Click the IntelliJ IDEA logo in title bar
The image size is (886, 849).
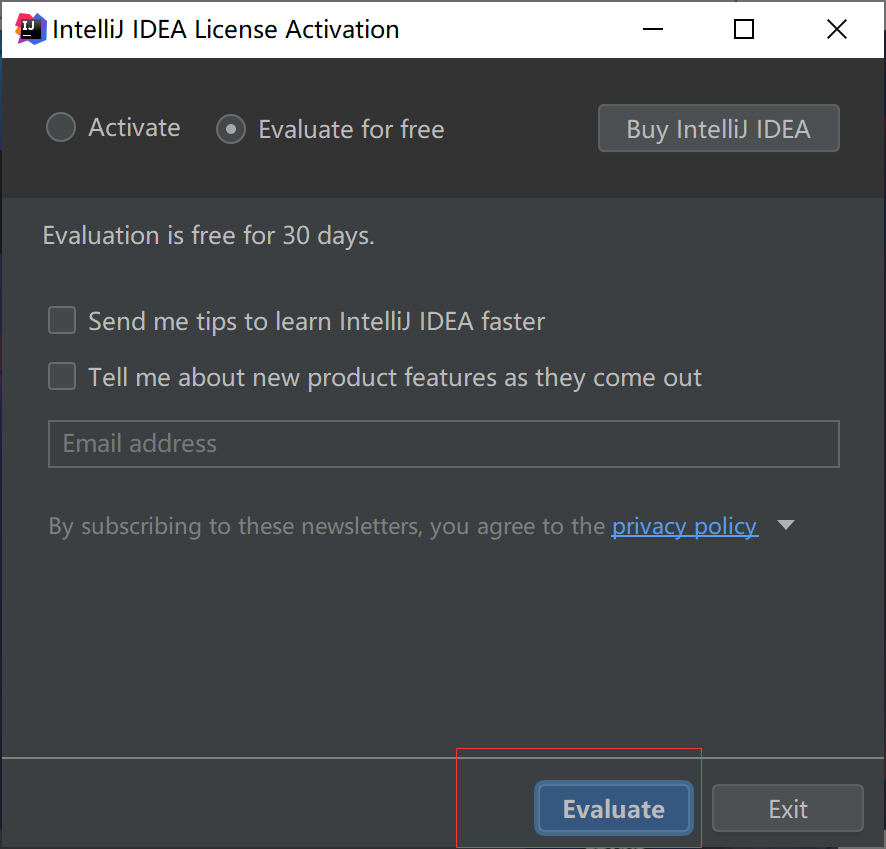pyautogui.click(x=32, y=29)
